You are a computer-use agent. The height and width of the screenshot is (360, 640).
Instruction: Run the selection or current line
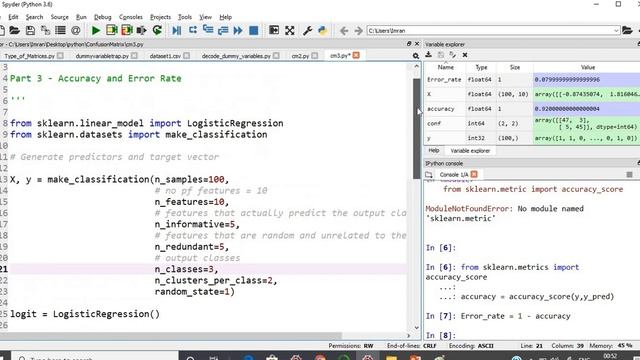point(142,30)
